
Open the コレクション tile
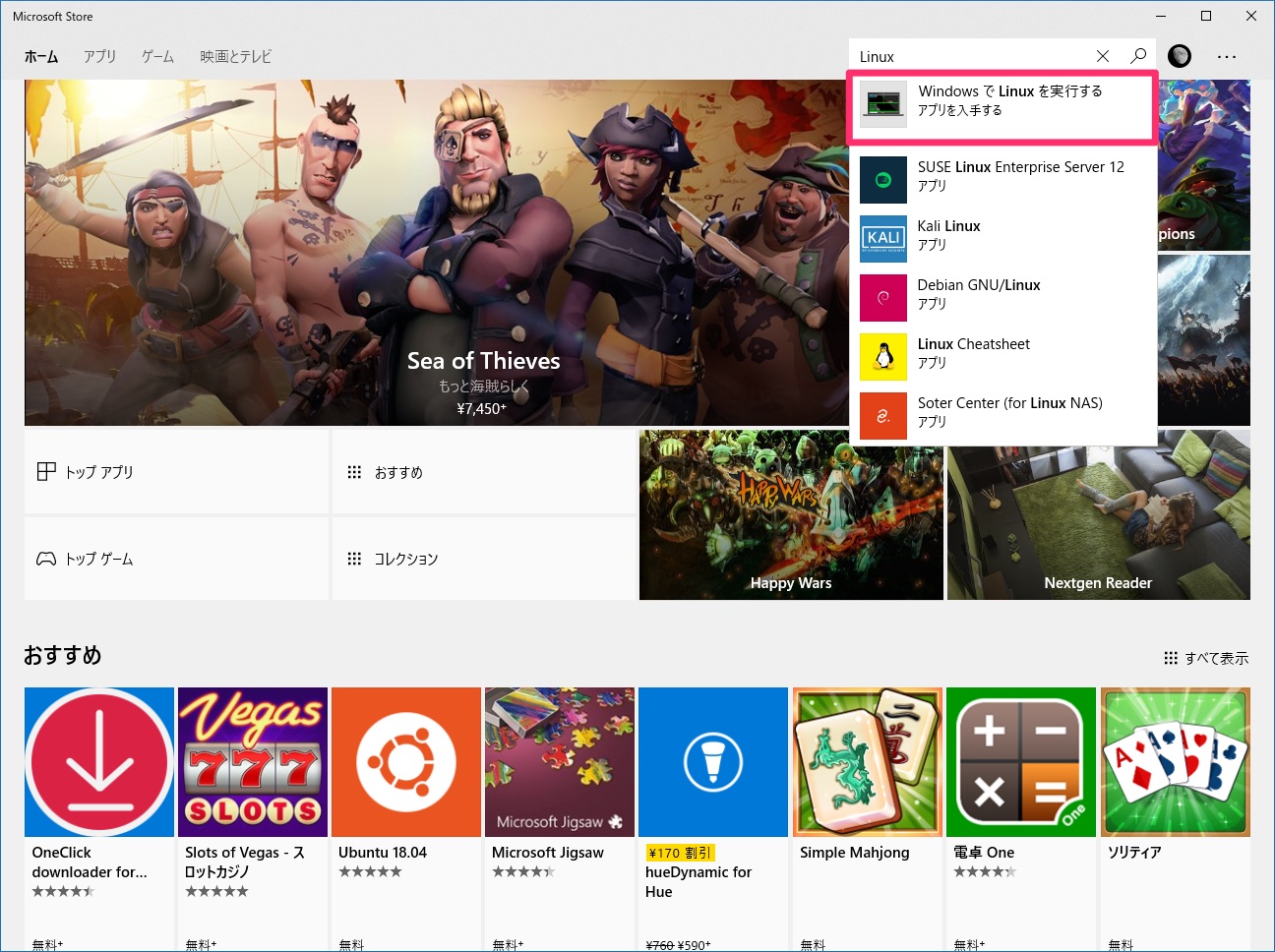pos(483,559)
